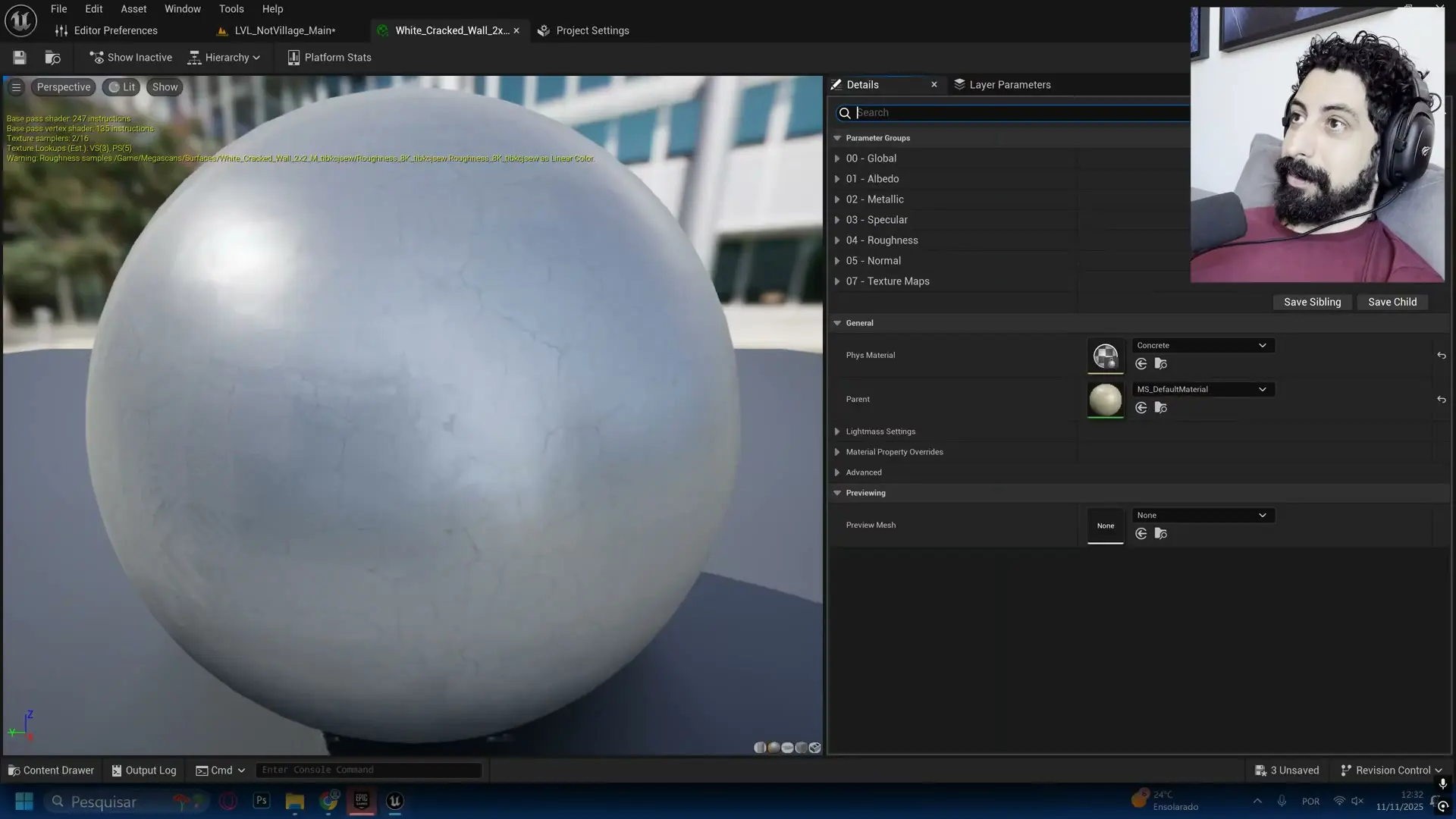
Task: Reset Phys Material to default value
Action: [1441, 356]
